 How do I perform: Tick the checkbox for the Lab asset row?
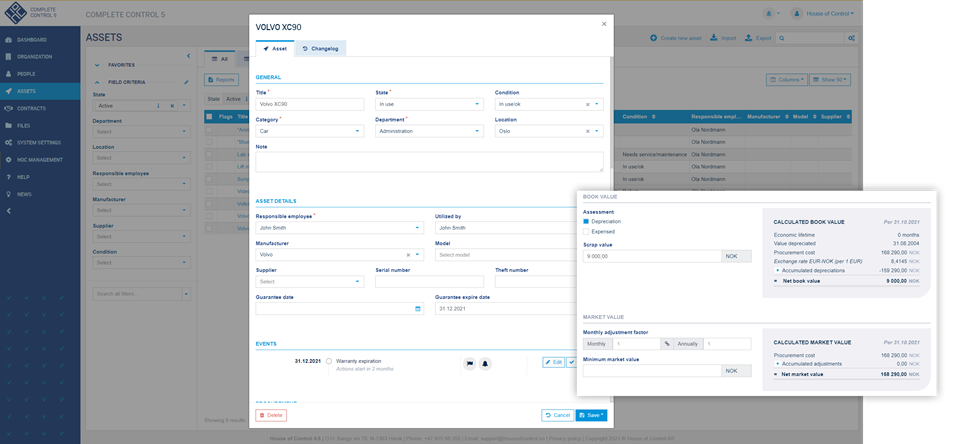point(209,155)
